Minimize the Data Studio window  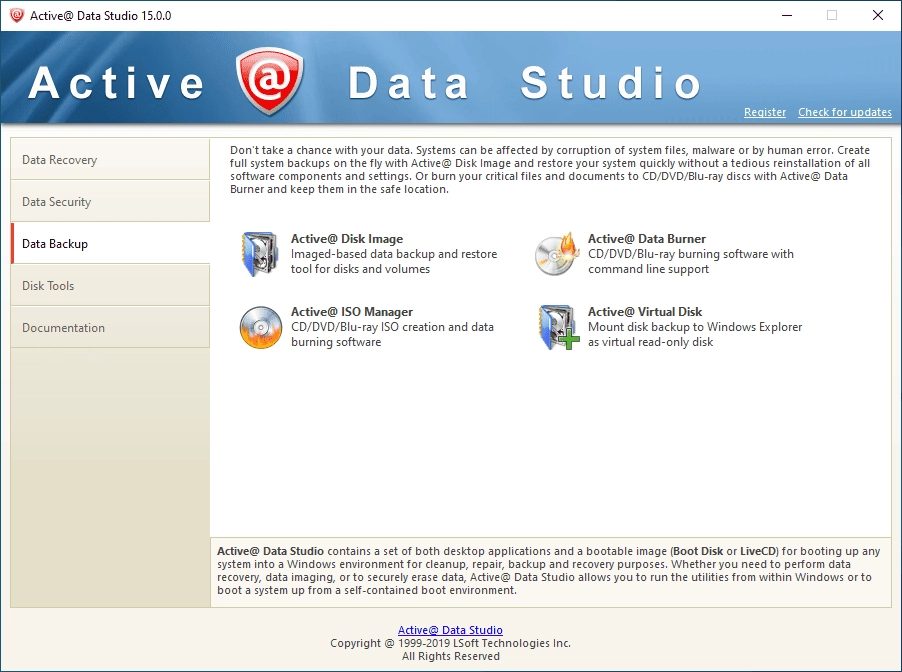click(787, 16)
